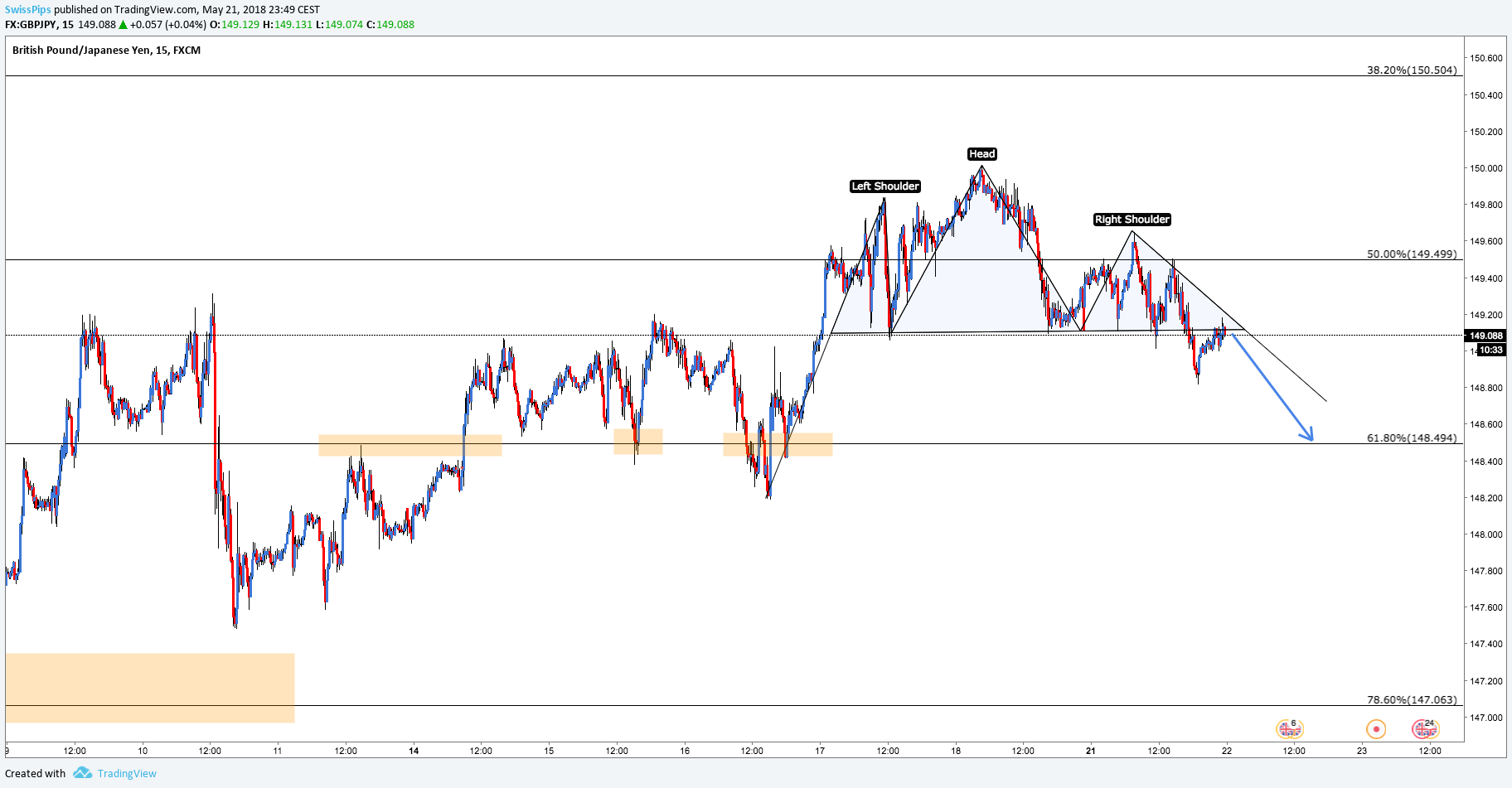Screen dimensions: 1512x788
Task: Click the date 21 on the time axis
Action: (1091, 751)
